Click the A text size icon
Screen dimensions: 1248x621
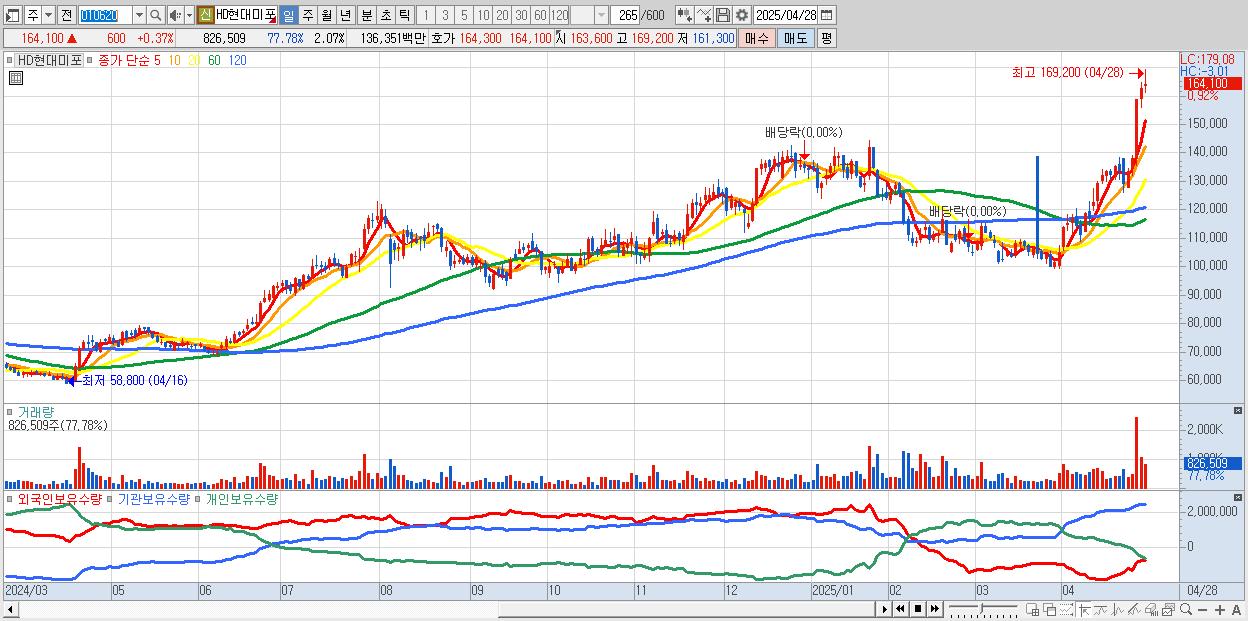pyautogui.click(x=1237, y=610)
